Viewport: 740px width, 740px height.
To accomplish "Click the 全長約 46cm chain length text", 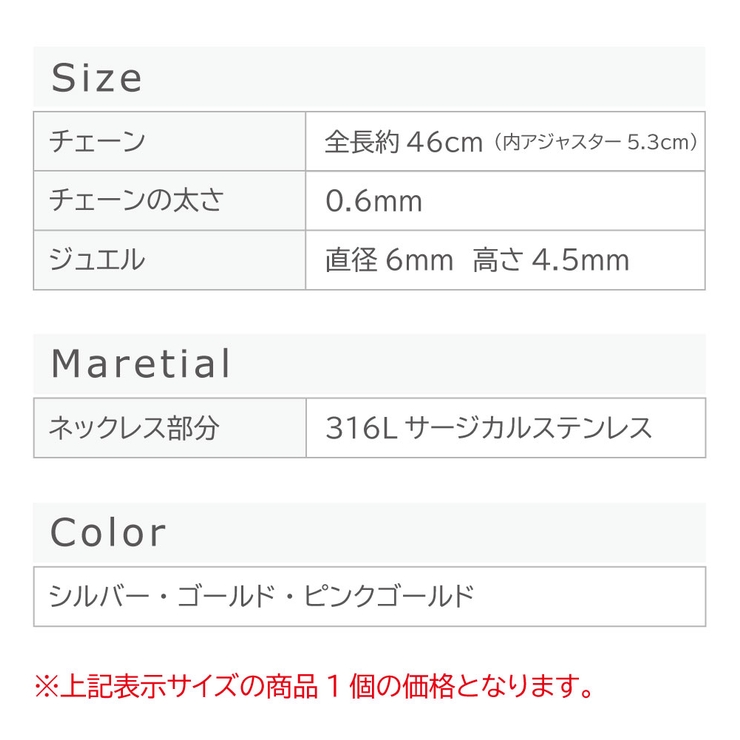I will point(404,142).
